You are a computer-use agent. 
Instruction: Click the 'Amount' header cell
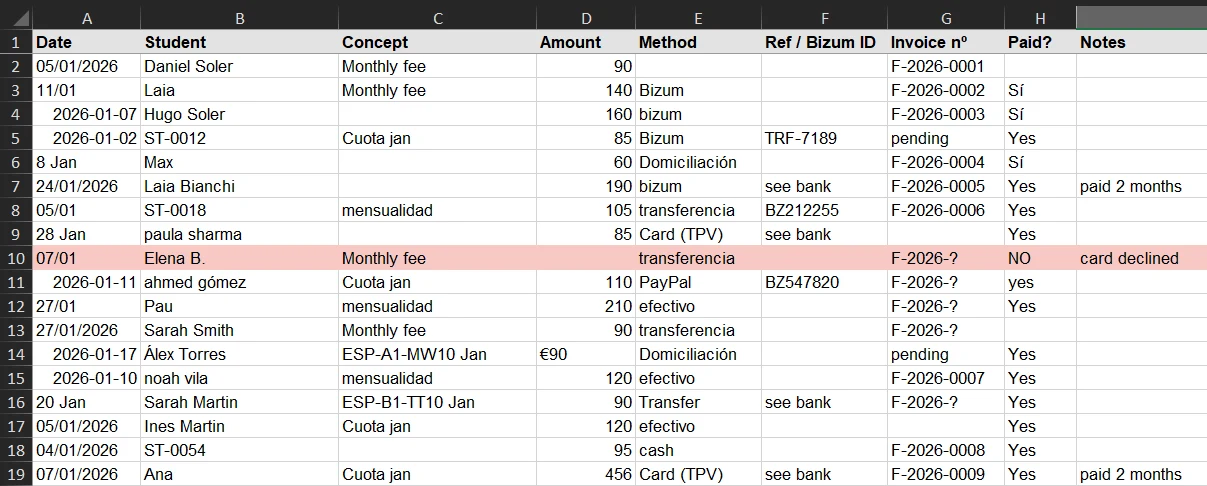[586, 42]
